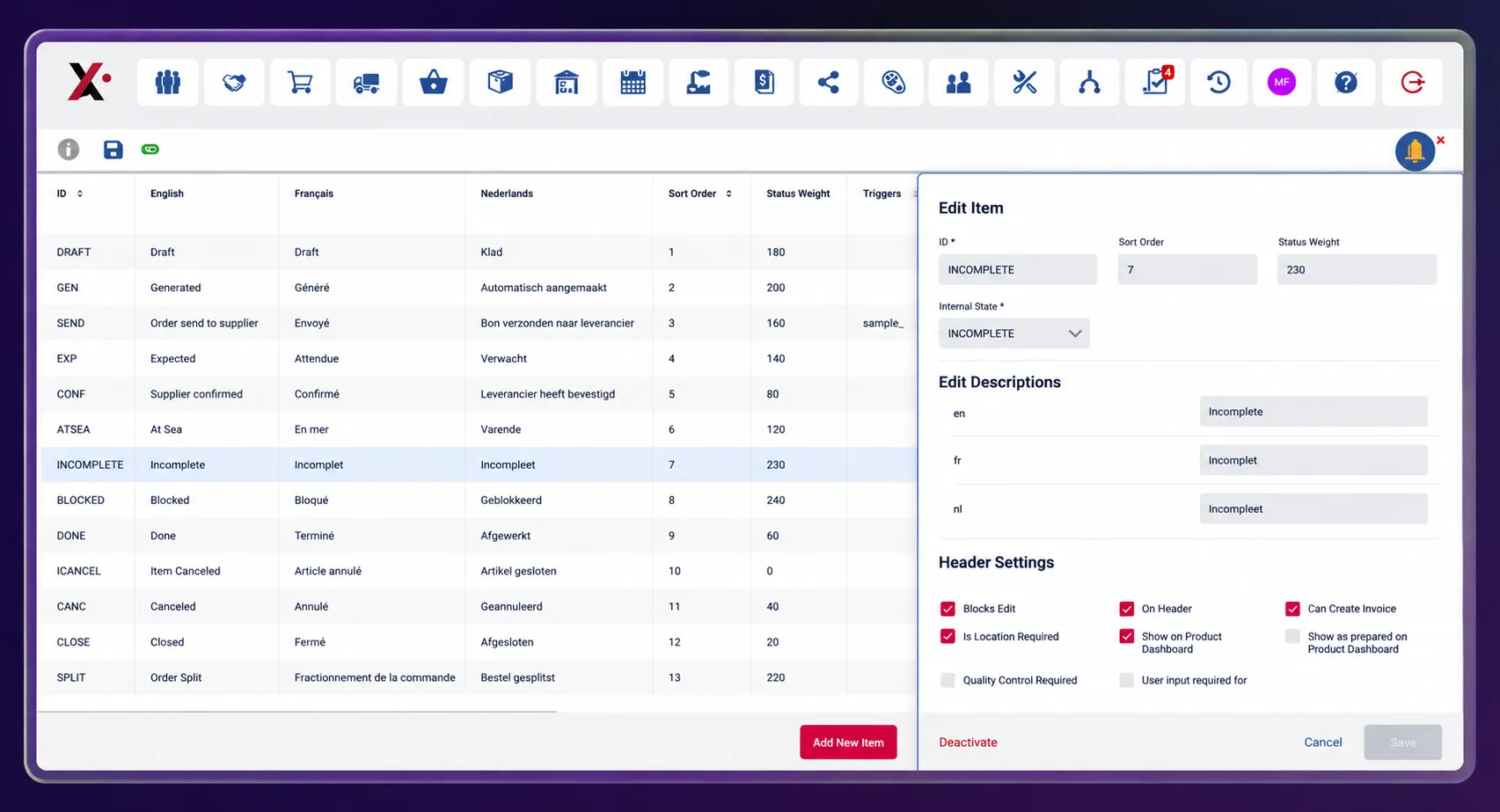Screen dimensions: 1500x812
Task: Select the DRAFT row ID cell
Action: coord(74,252)
